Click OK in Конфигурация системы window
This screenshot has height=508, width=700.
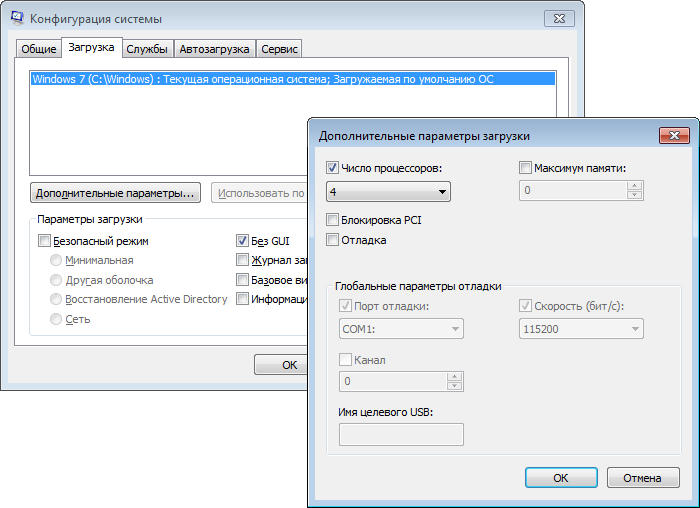pos(281,365)
